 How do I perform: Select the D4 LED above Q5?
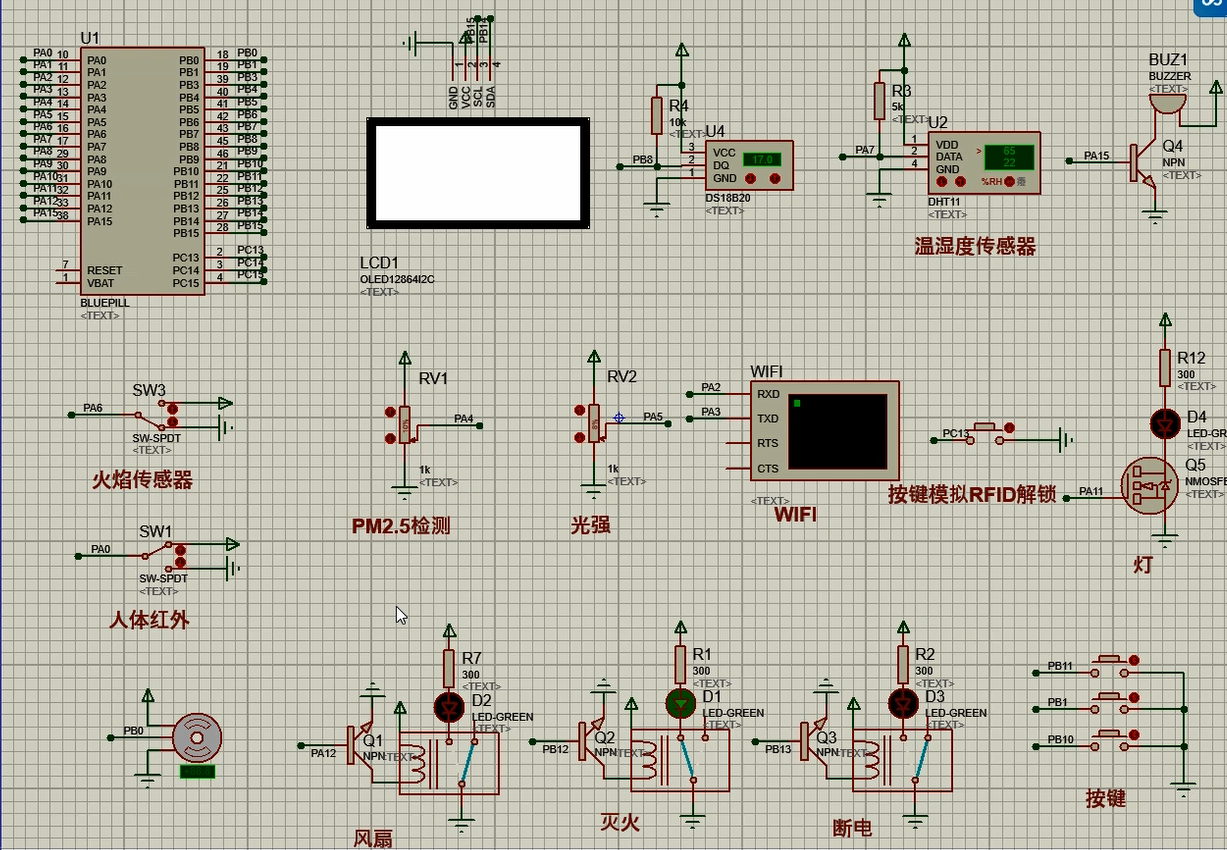pyautogui.click(x=1165, y=423)
